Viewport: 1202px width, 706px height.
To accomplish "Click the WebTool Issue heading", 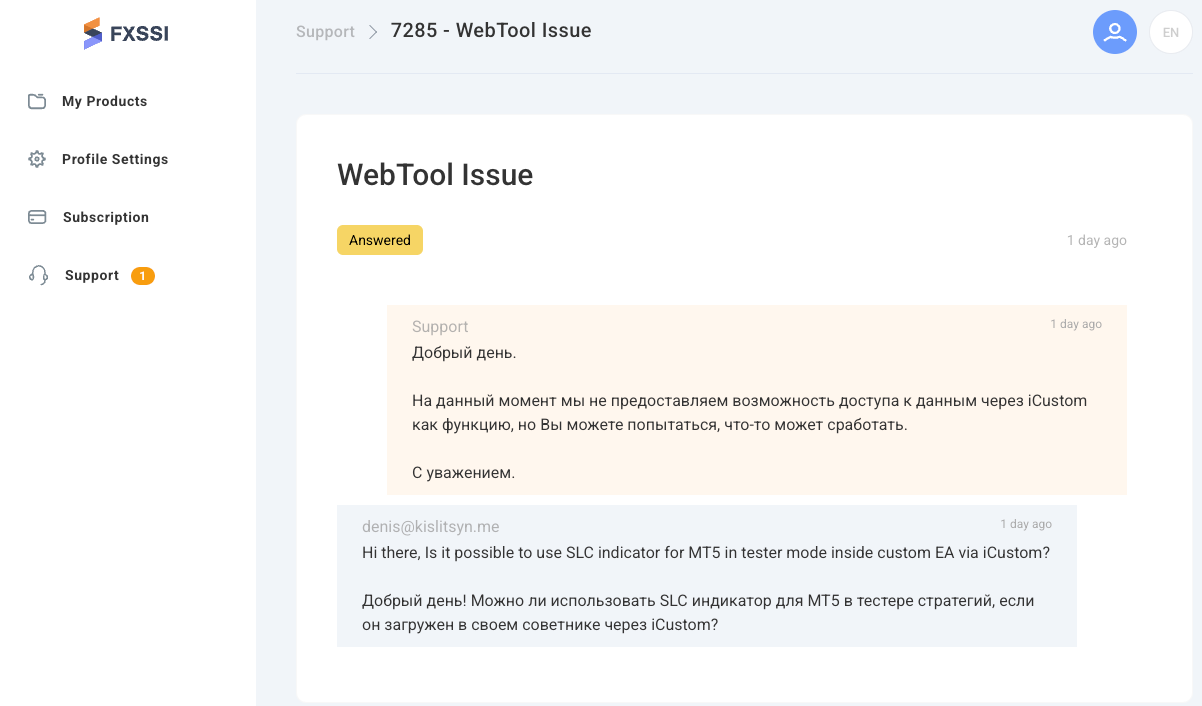I will [x=435, y=175].
